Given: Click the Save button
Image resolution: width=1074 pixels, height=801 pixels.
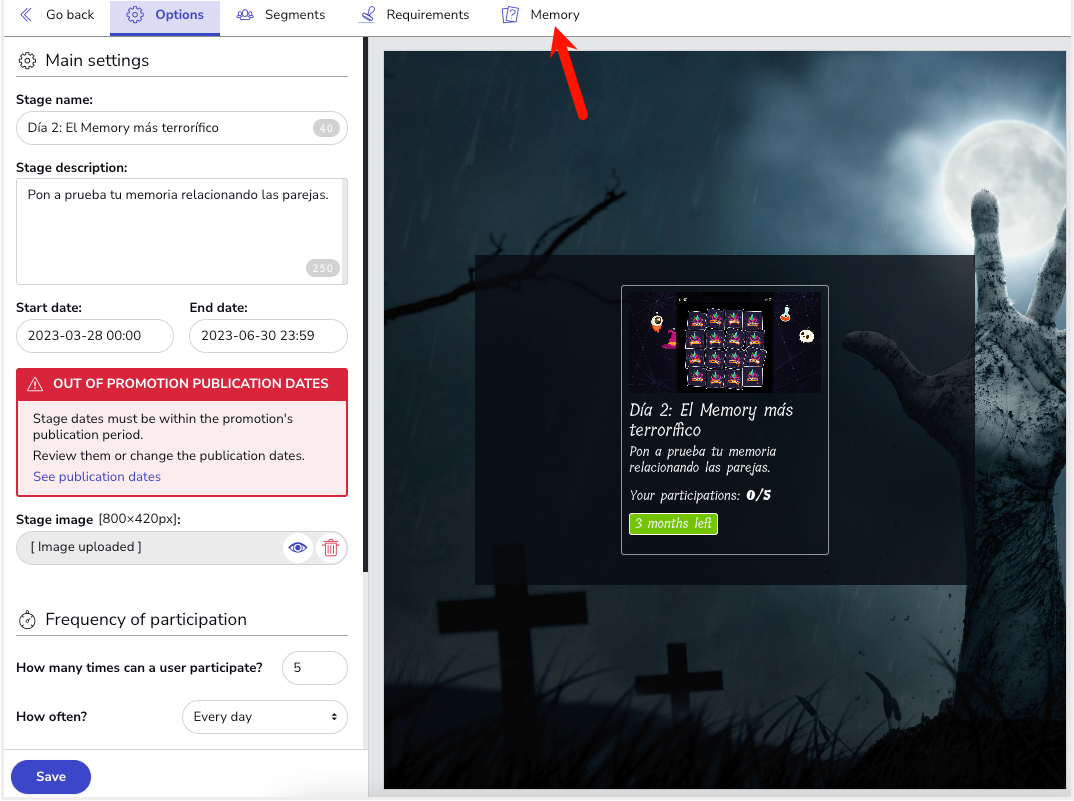Looking at the screenshot, I should (x=51, y=776).
